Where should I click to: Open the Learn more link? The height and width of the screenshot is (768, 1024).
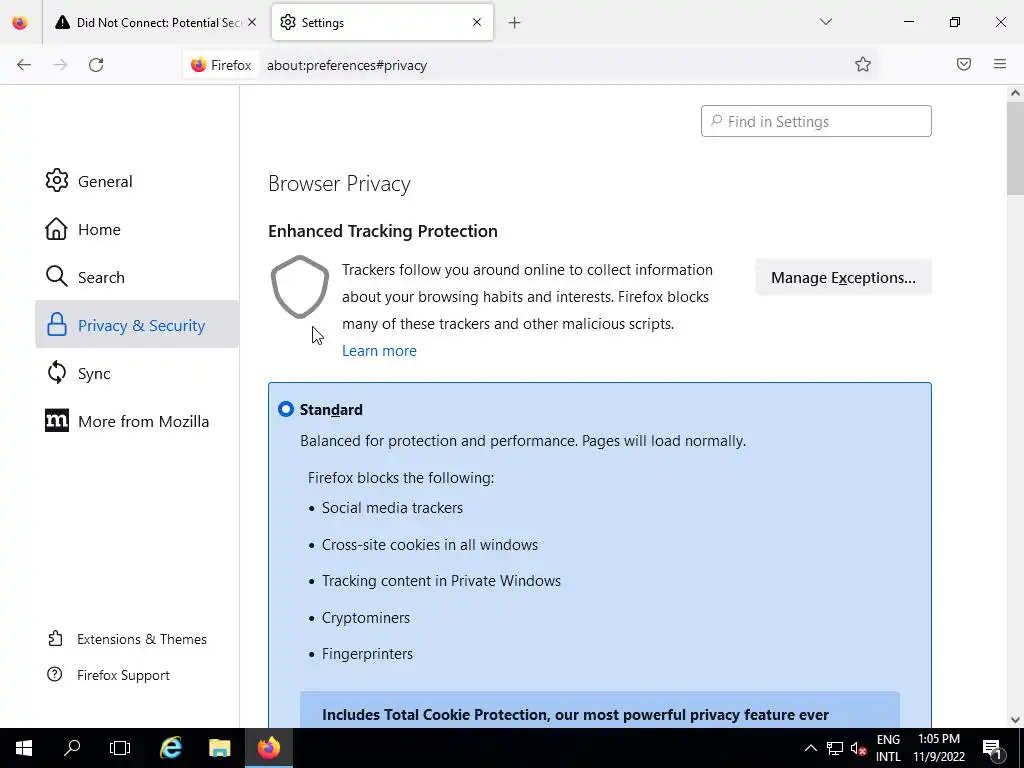point(379,351)
